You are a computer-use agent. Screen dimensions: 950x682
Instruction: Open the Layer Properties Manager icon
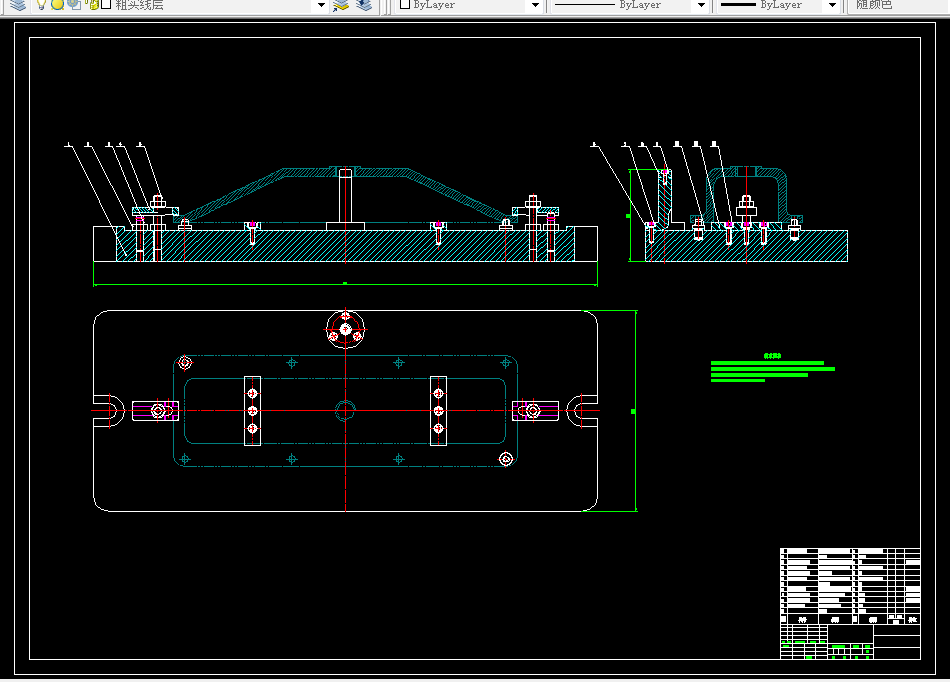(x=18, y=5)
